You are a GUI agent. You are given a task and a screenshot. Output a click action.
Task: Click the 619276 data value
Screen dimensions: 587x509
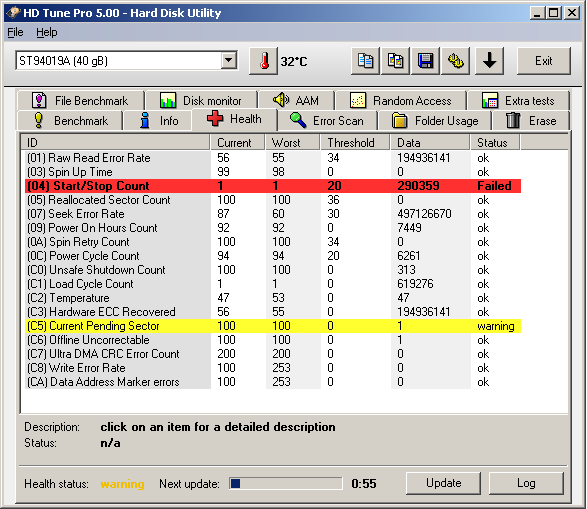tap(415, 284)
